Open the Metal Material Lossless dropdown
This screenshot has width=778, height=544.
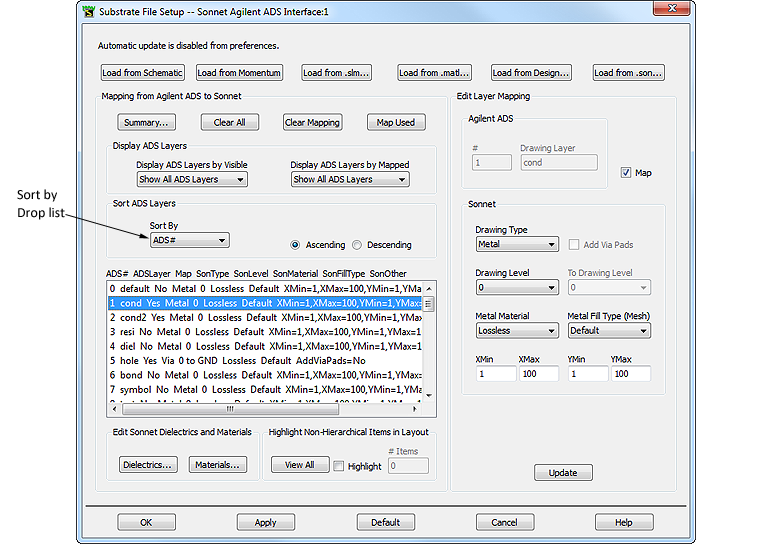click(x=517, y=331)
